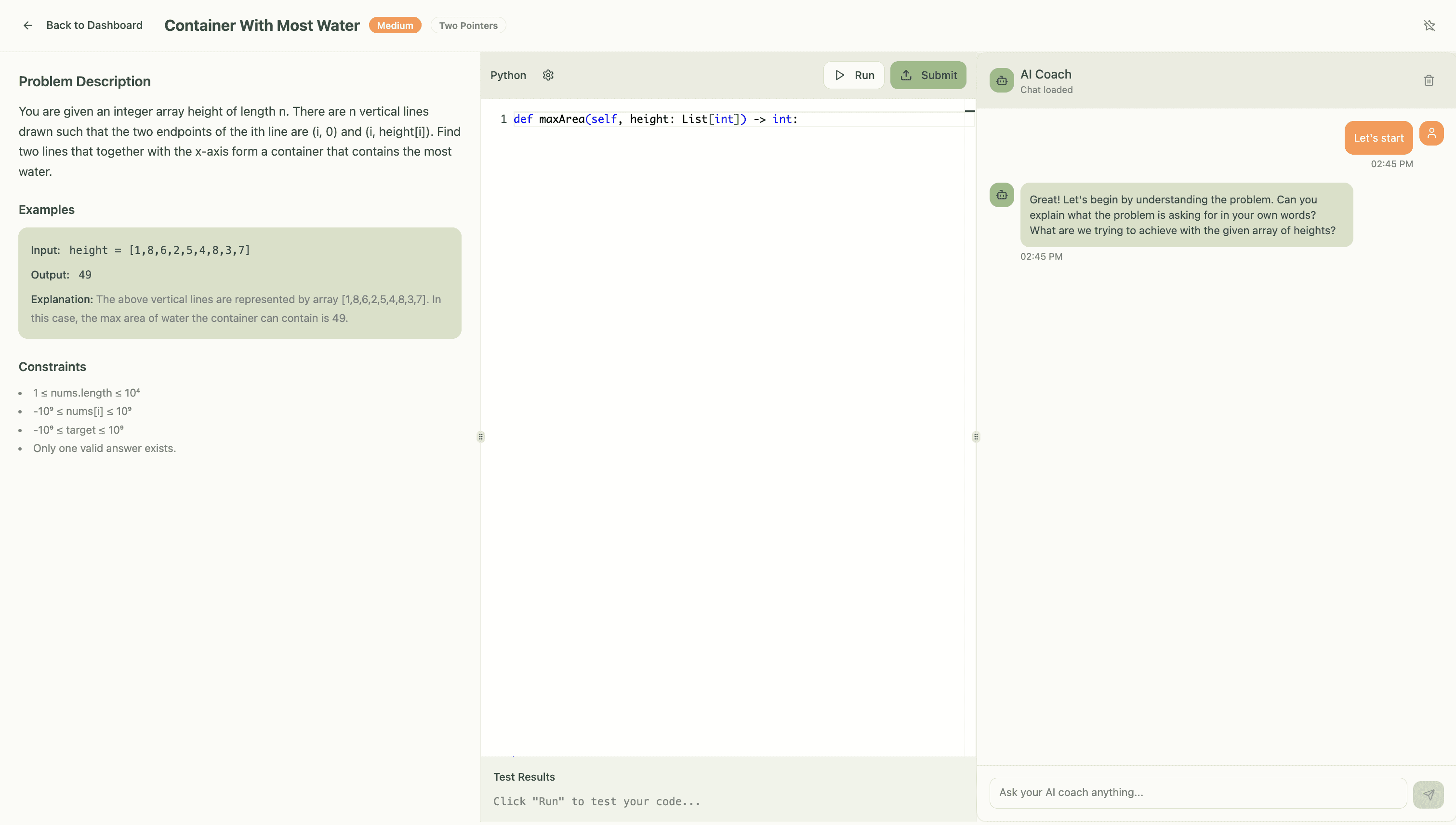This screenshot has height=825, width=1456.
Task: Click the back arrow icon
Action: click(27, 26)
